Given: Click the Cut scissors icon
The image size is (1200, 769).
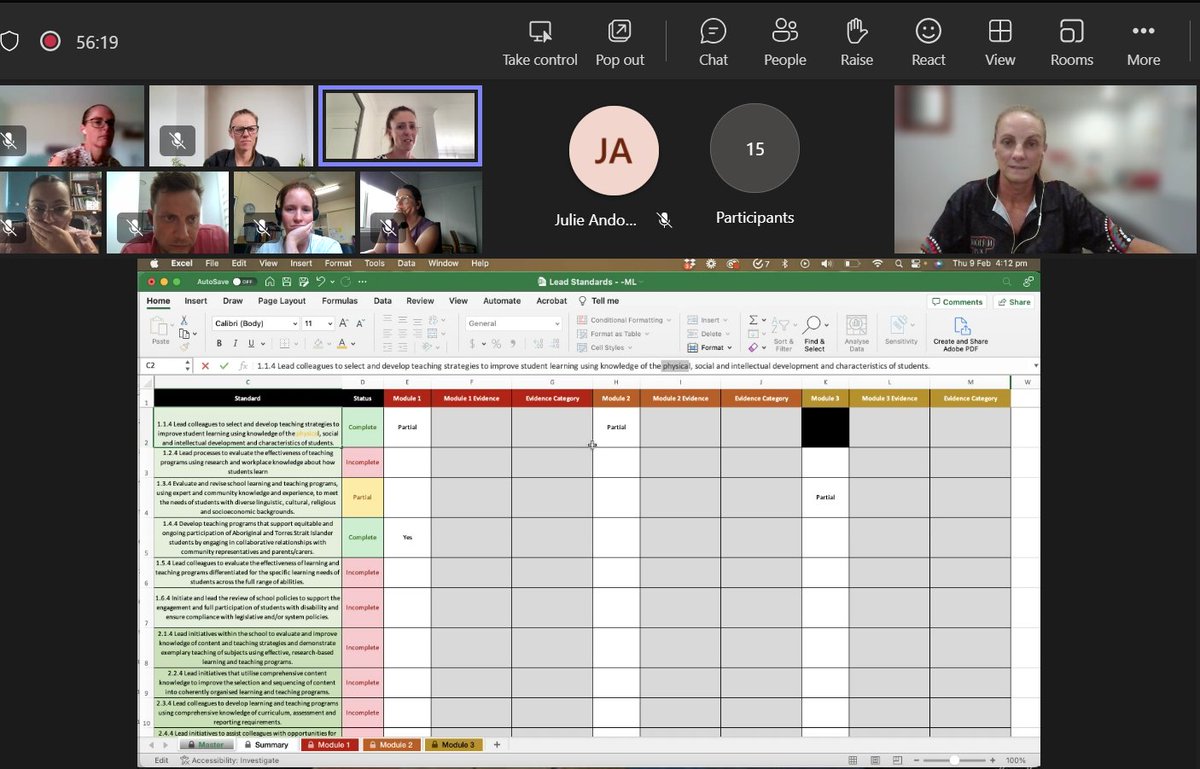Looking at the screenshot, I should click(x=184, y=320).
